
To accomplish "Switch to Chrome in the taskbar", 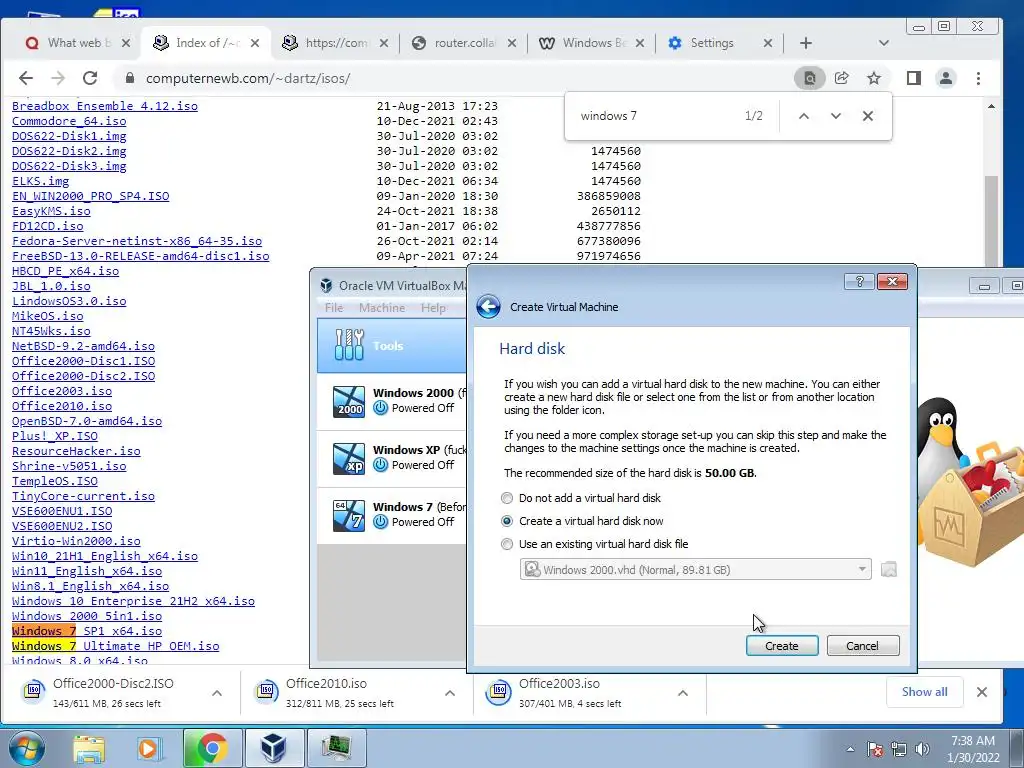I will (x=212, y=748).
